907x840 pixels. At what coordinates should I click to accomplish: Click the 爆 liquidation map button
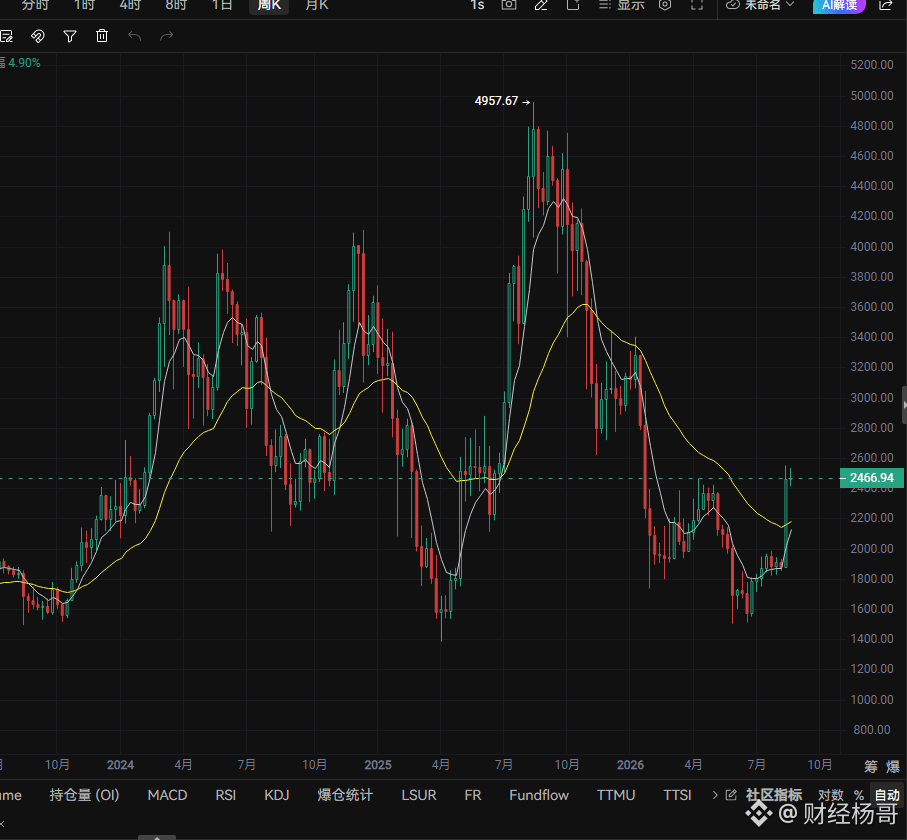click(893, 767)
